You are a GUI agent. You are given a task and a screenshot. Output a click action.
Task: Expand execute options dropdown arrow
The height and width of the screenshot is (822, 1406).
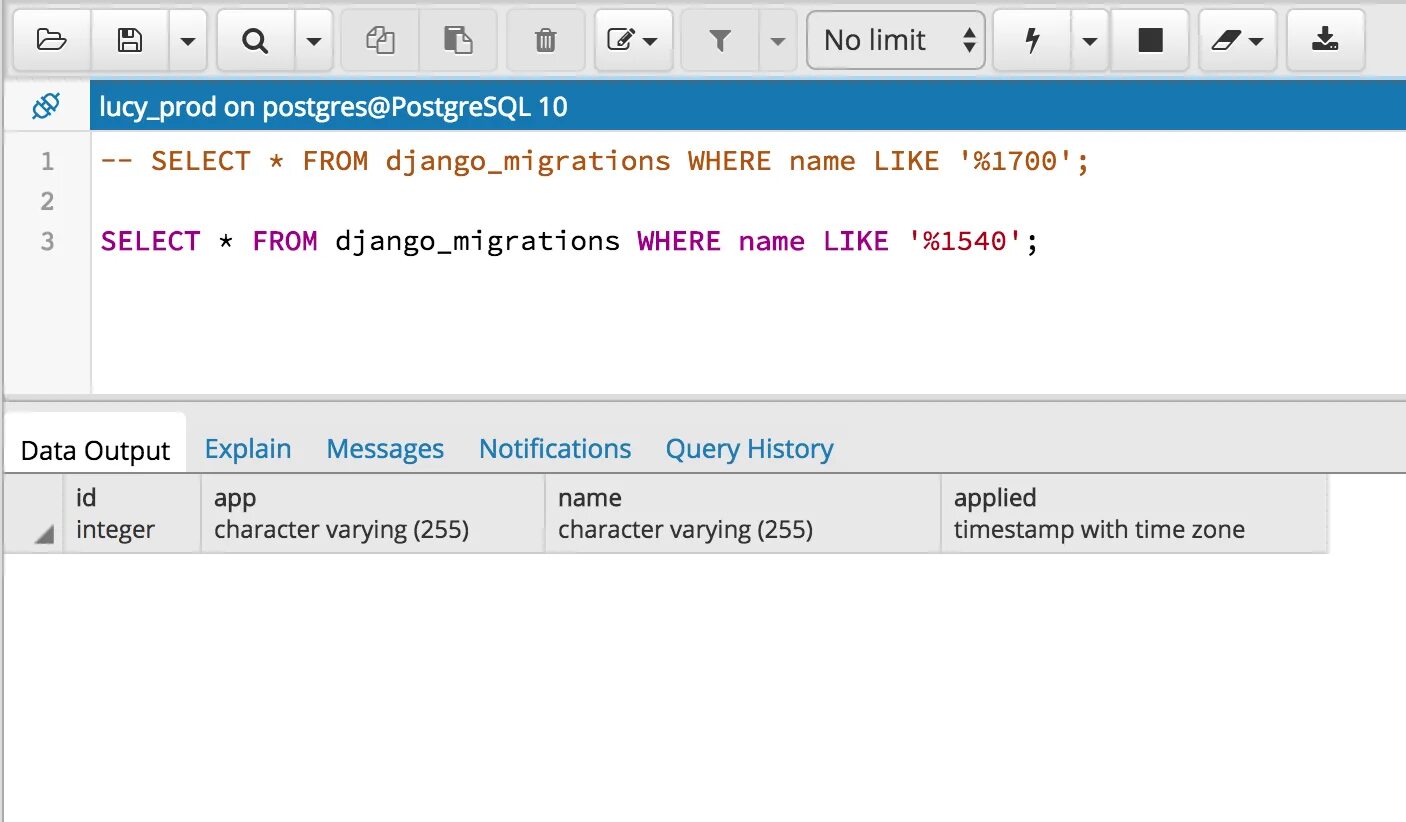[x=1090, y=40]
